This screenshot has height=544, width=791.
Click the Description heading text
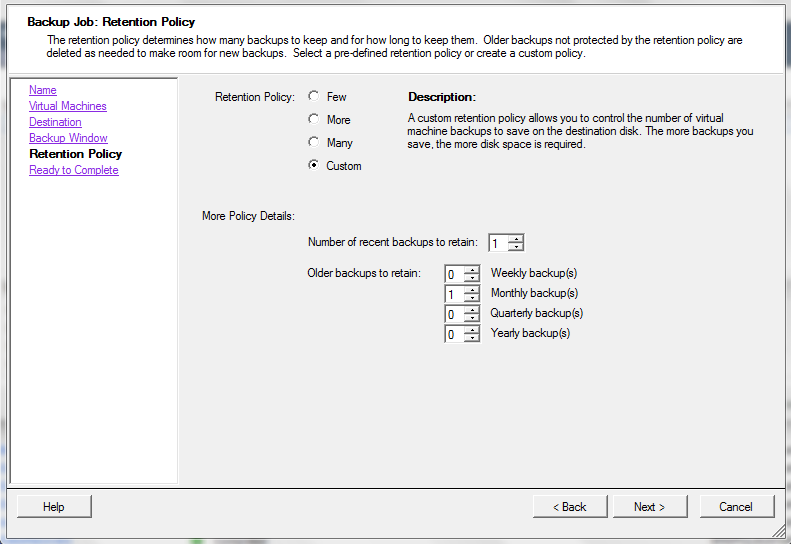(x=442, y=97)
